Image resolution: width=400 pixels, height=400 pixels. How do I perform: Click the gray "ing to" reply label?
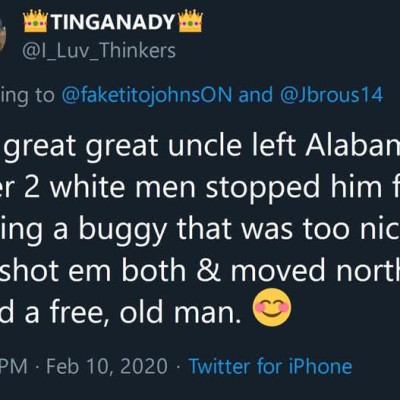click(27, 96)
